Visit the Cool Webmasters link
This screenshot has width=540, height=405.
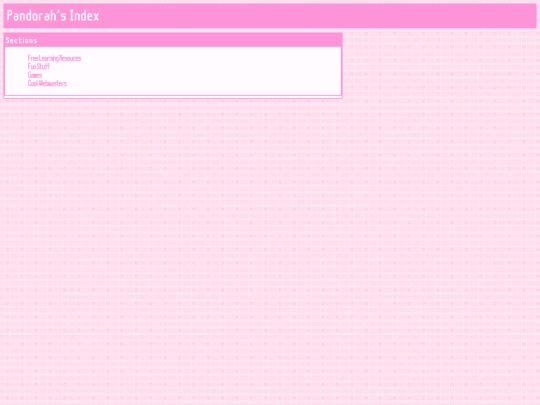(x=47, y=83)
